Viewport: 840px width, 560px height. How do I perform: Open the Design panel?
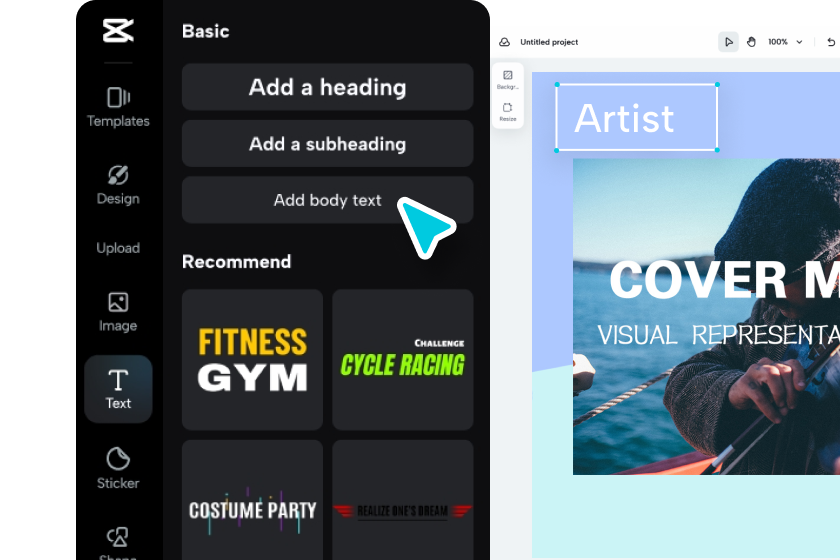[118, 185]
